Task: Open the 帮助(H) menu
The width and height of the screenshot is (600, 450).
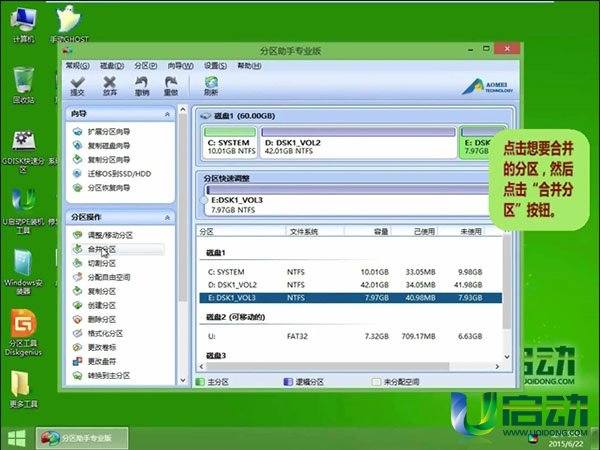Action: 249,66
